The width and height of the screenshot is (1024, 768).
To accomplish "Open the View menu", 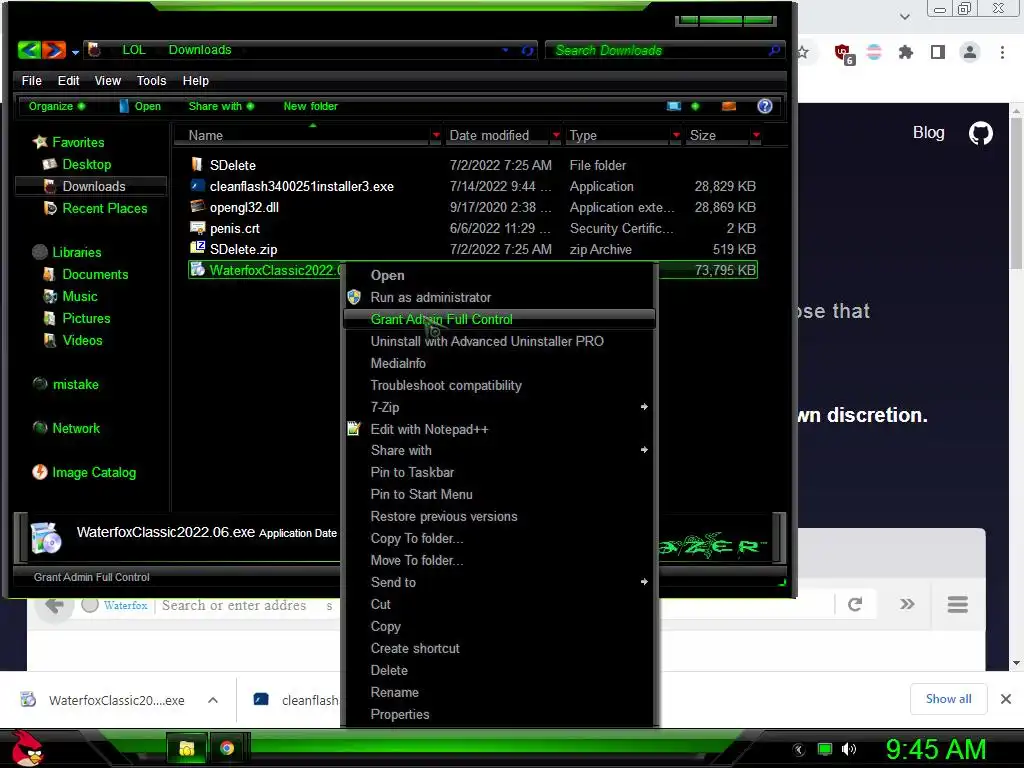I will tap(108, 80).
